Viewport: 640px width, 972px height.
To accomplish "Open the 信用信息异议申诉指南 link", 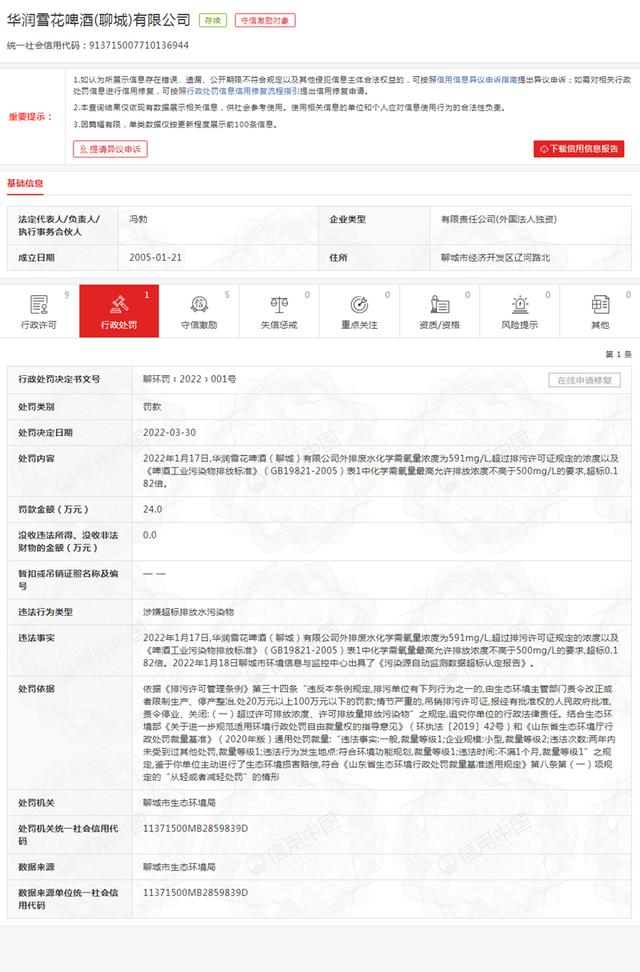I will point(477,80).
